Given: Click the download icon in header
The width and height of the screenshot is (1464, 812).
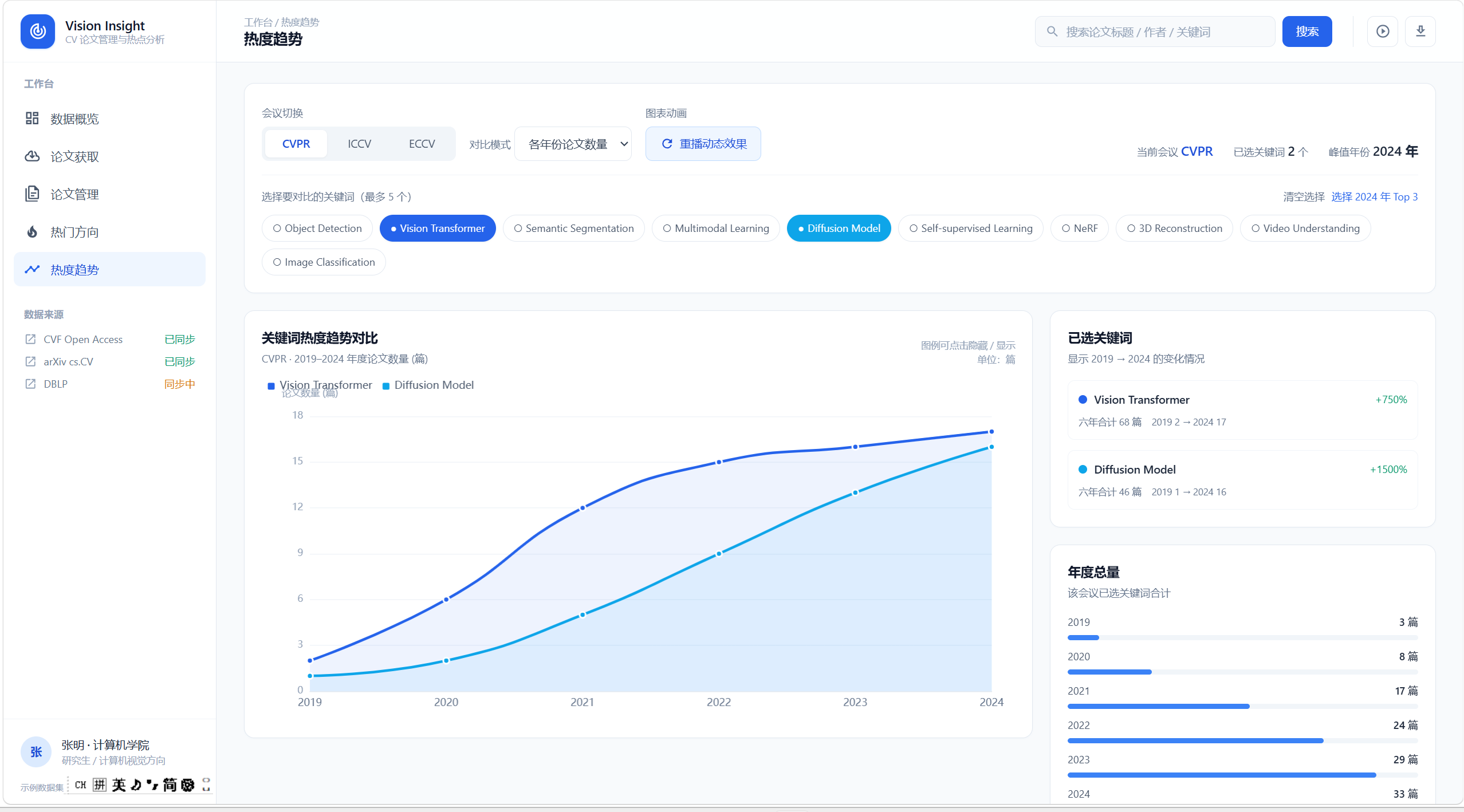Looking at the screenshot, I should [1420, 31].
